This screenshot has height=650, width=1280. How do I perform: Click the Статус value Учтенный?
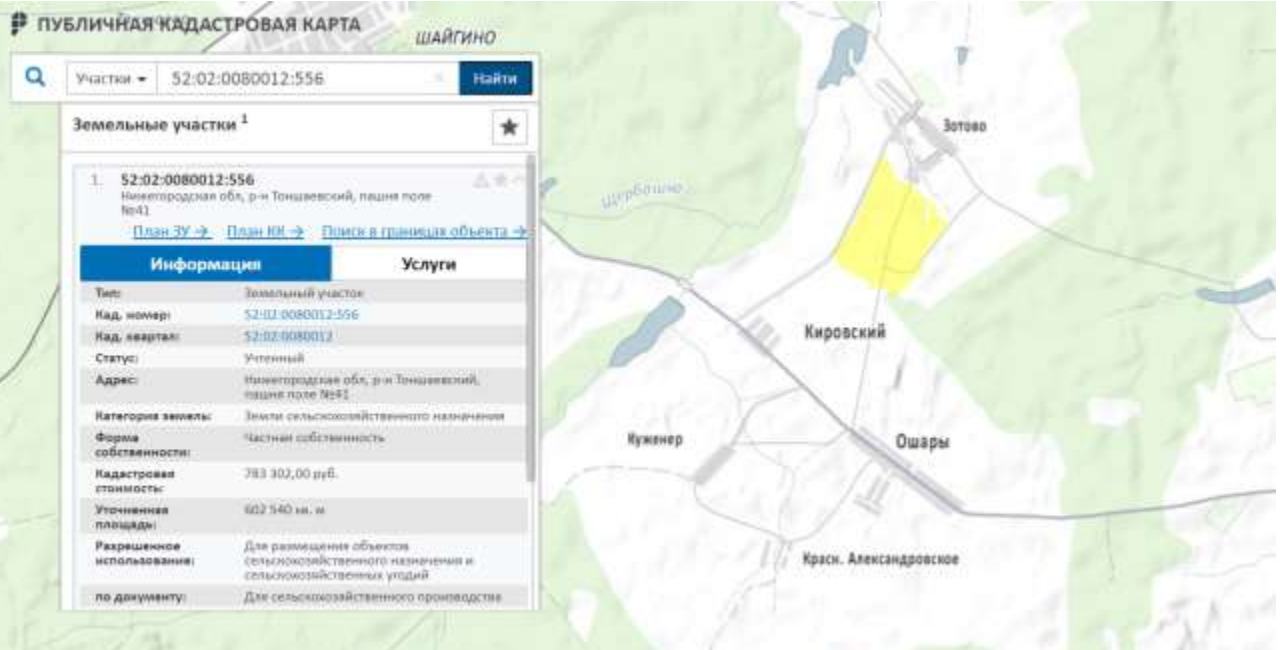click(274, 357)
